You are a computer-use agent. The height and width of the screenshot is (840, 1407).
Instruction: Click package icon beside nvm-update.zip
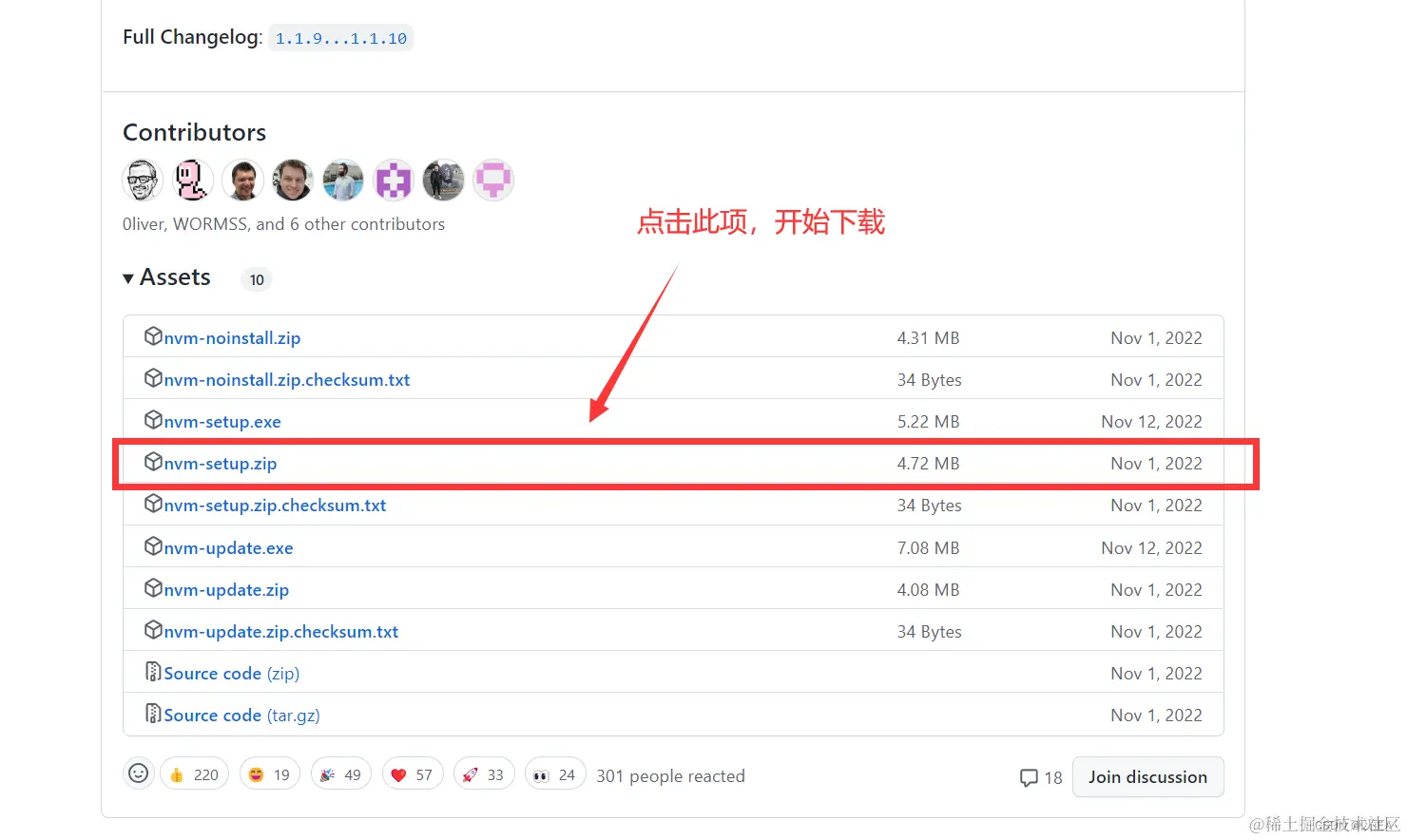[x=153, y=588]
